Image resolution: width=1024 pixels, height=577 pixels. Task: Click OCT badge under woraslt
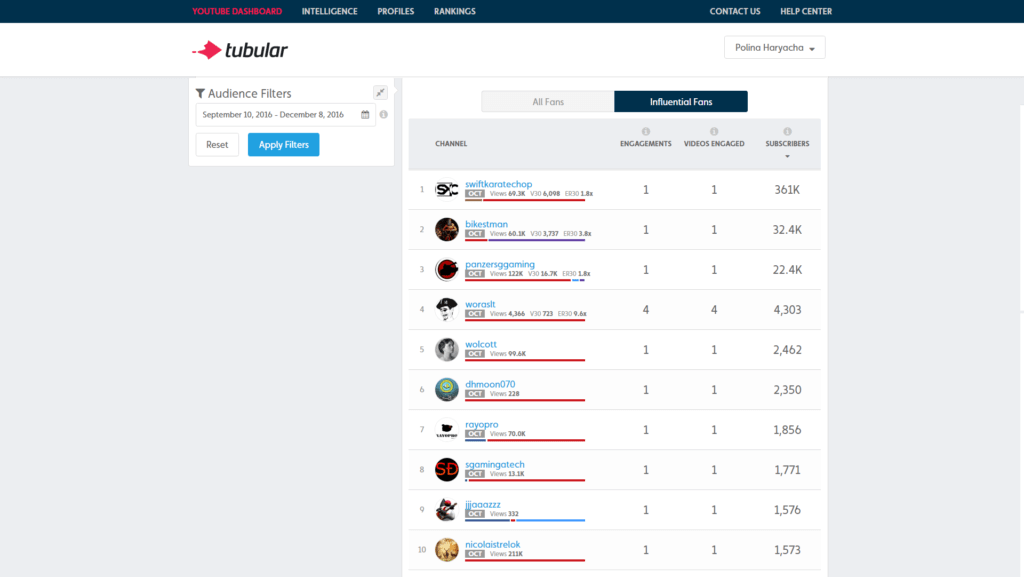[475, 314]
